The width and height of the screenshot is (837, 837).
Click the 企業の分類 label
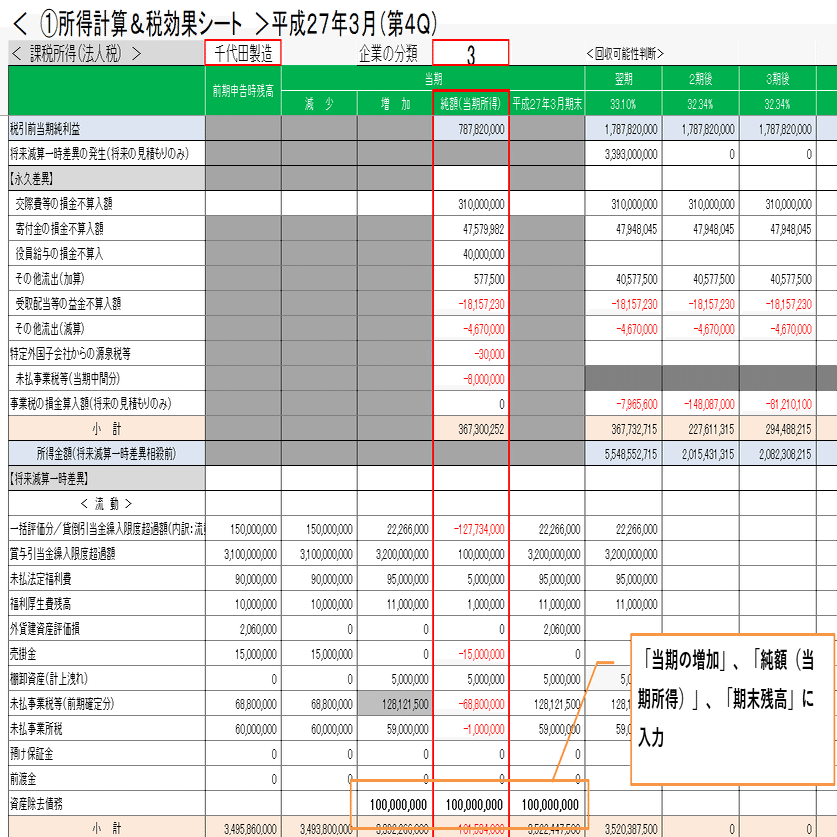pyautogui.click(x=388, y=53)
